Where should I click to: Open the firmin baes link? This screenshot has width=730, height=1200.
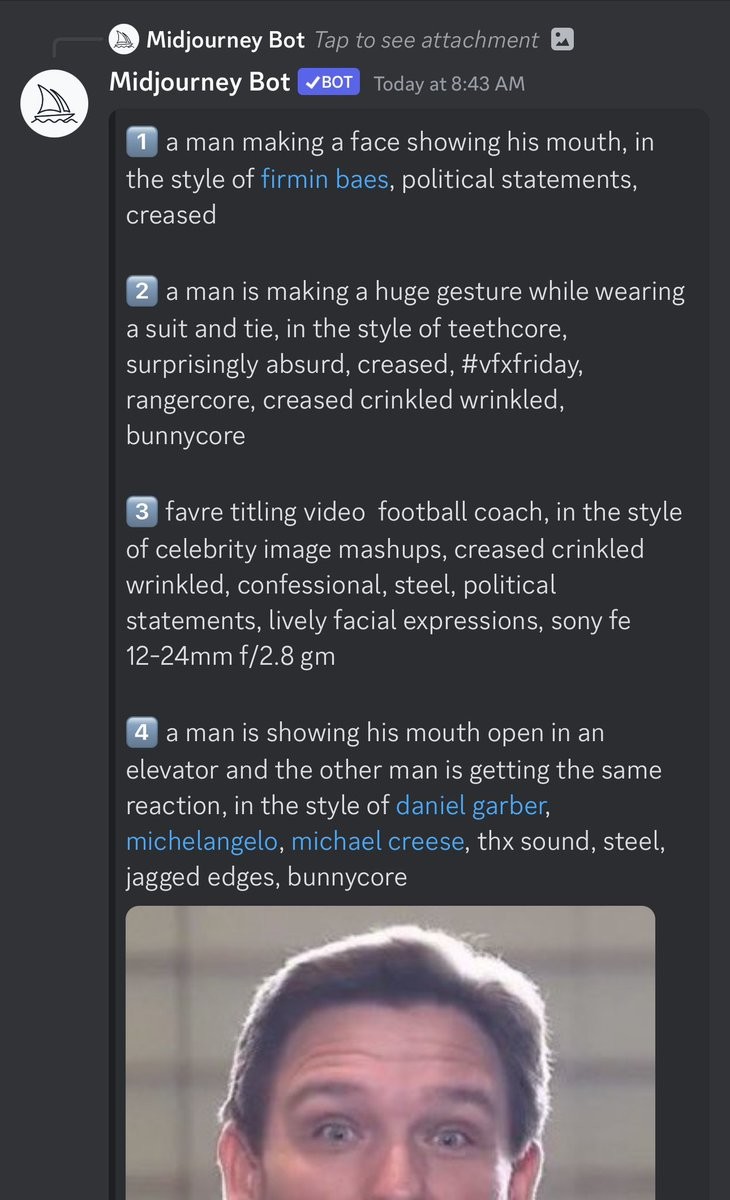point(324,180)
